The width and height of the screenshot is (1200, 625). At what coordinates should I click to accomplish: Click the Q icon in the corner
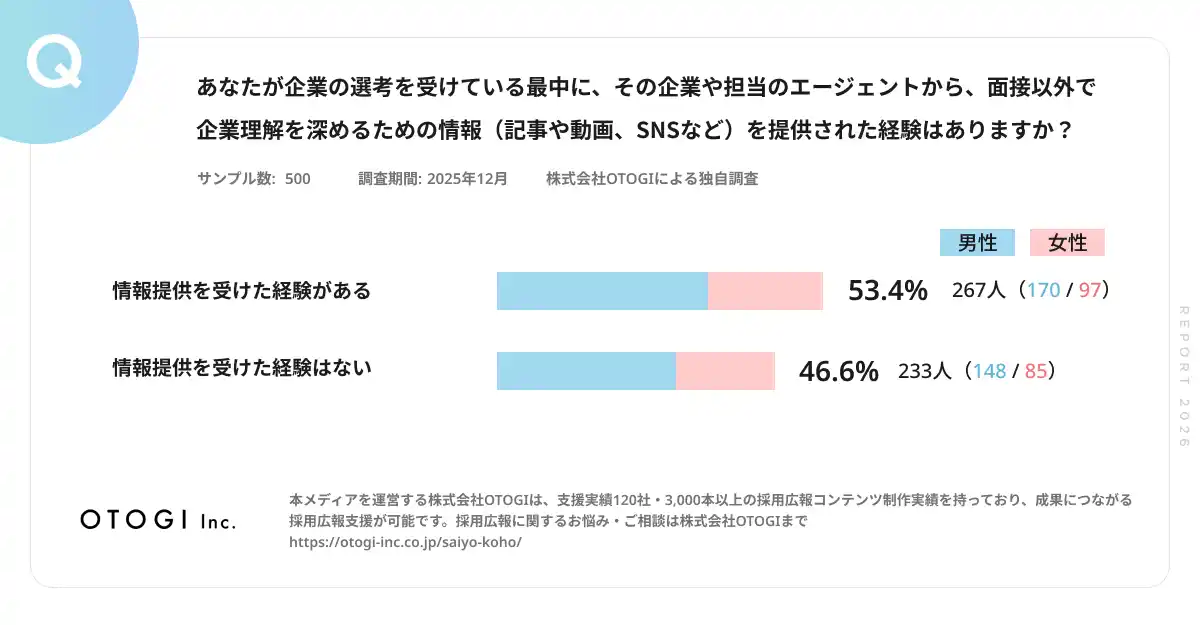click(54, 64)
